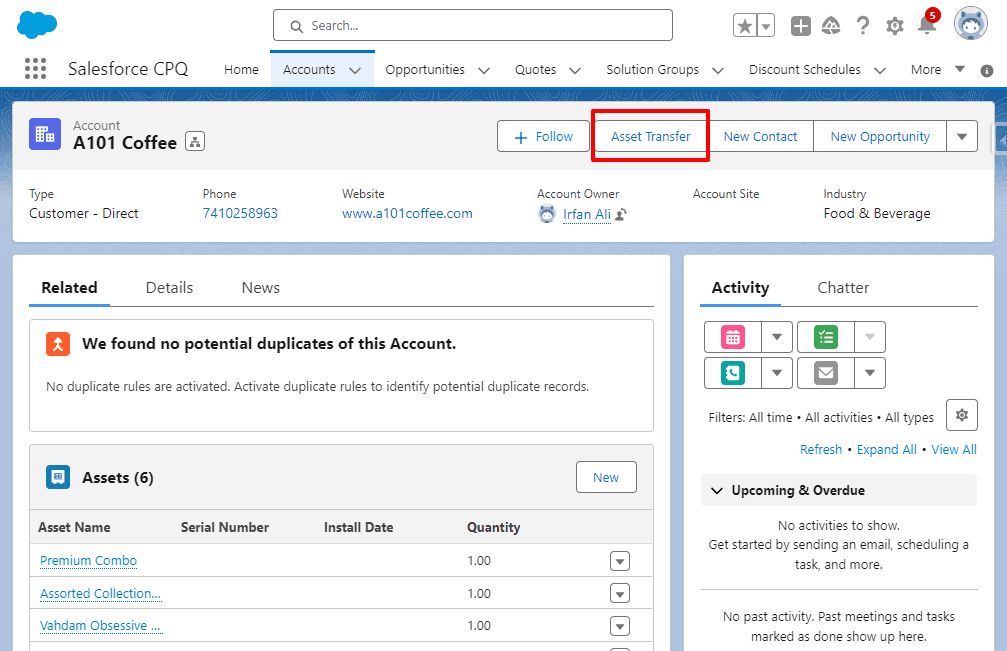The image size is (1007, 651).
Task: Open the Help question mark icon
Action: [x=863, y=26]
